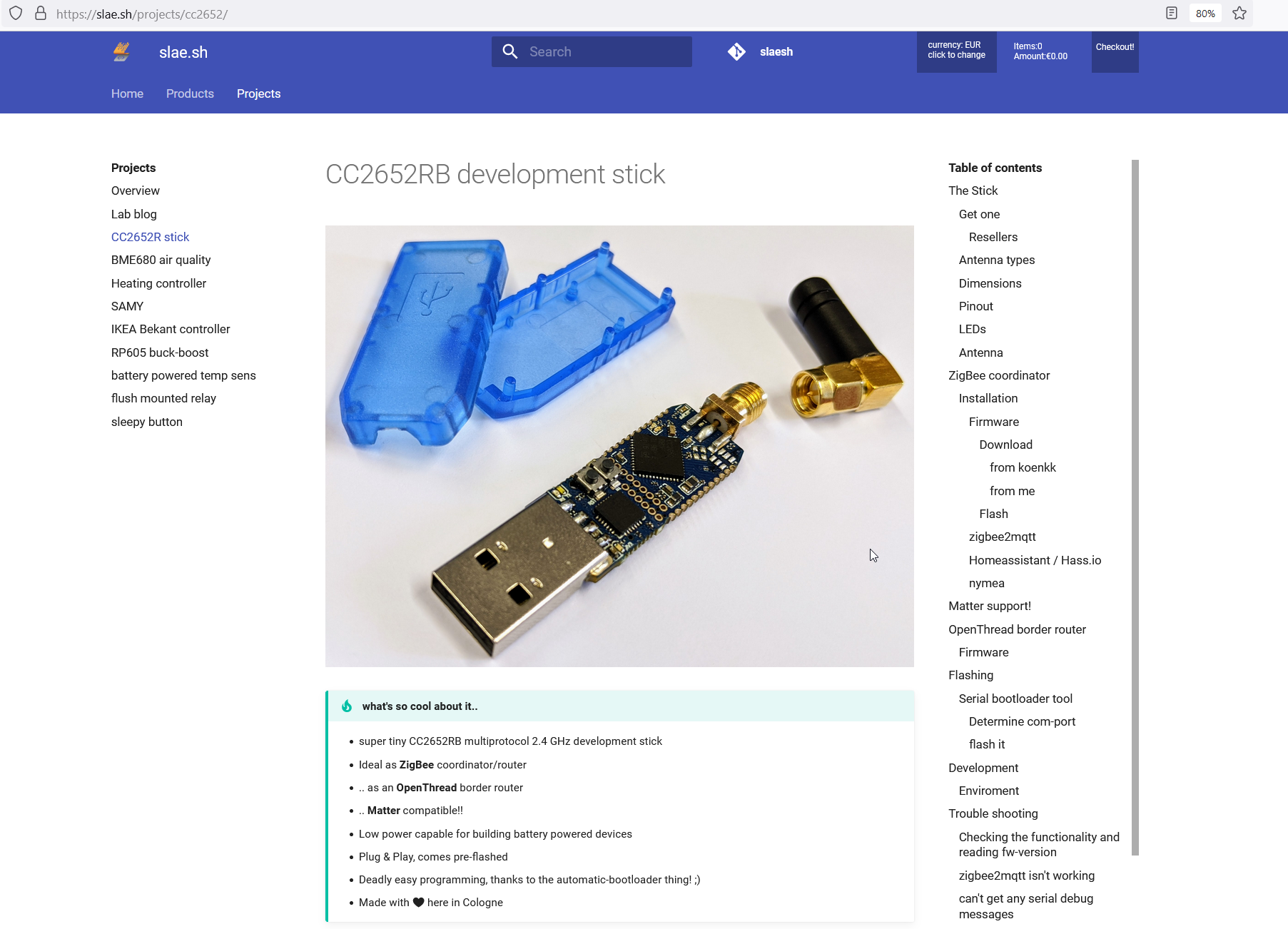Click the slae.sh site logo icon
The height and width of the screenshot is (929, 1288).
coord(121,52)
